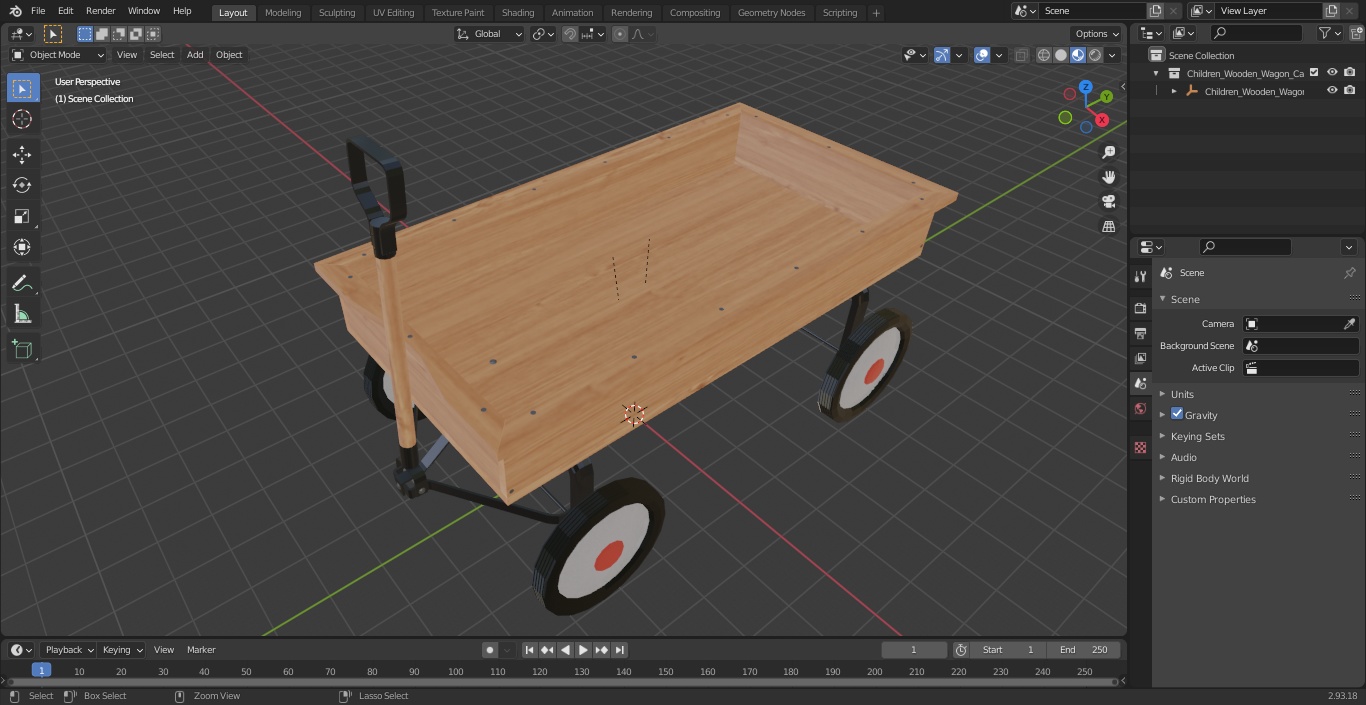Open the Object Mode dropdown
The width and height of the screenshot is (1366, 705).
click(x=58, y=55)
